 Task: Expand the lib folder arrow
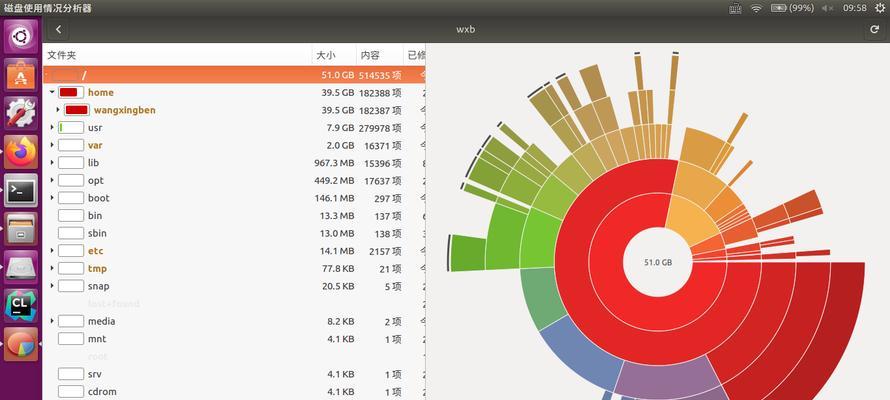52,163
